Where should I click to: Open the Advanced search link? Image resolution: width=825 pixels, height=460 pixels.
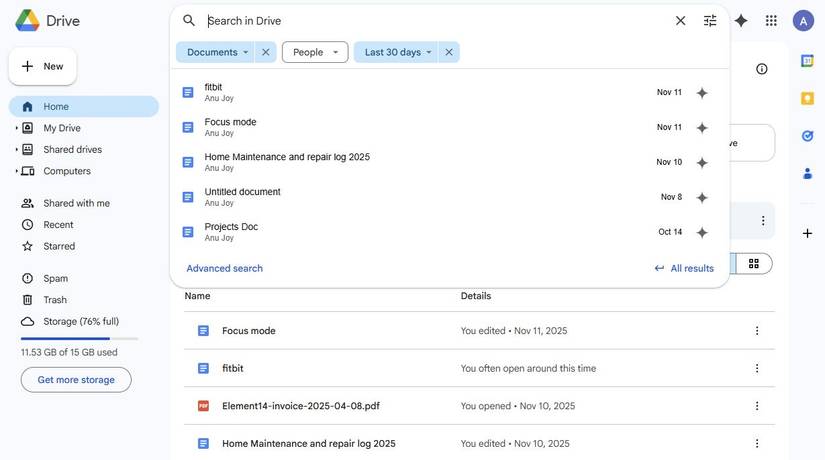(224, 268)
